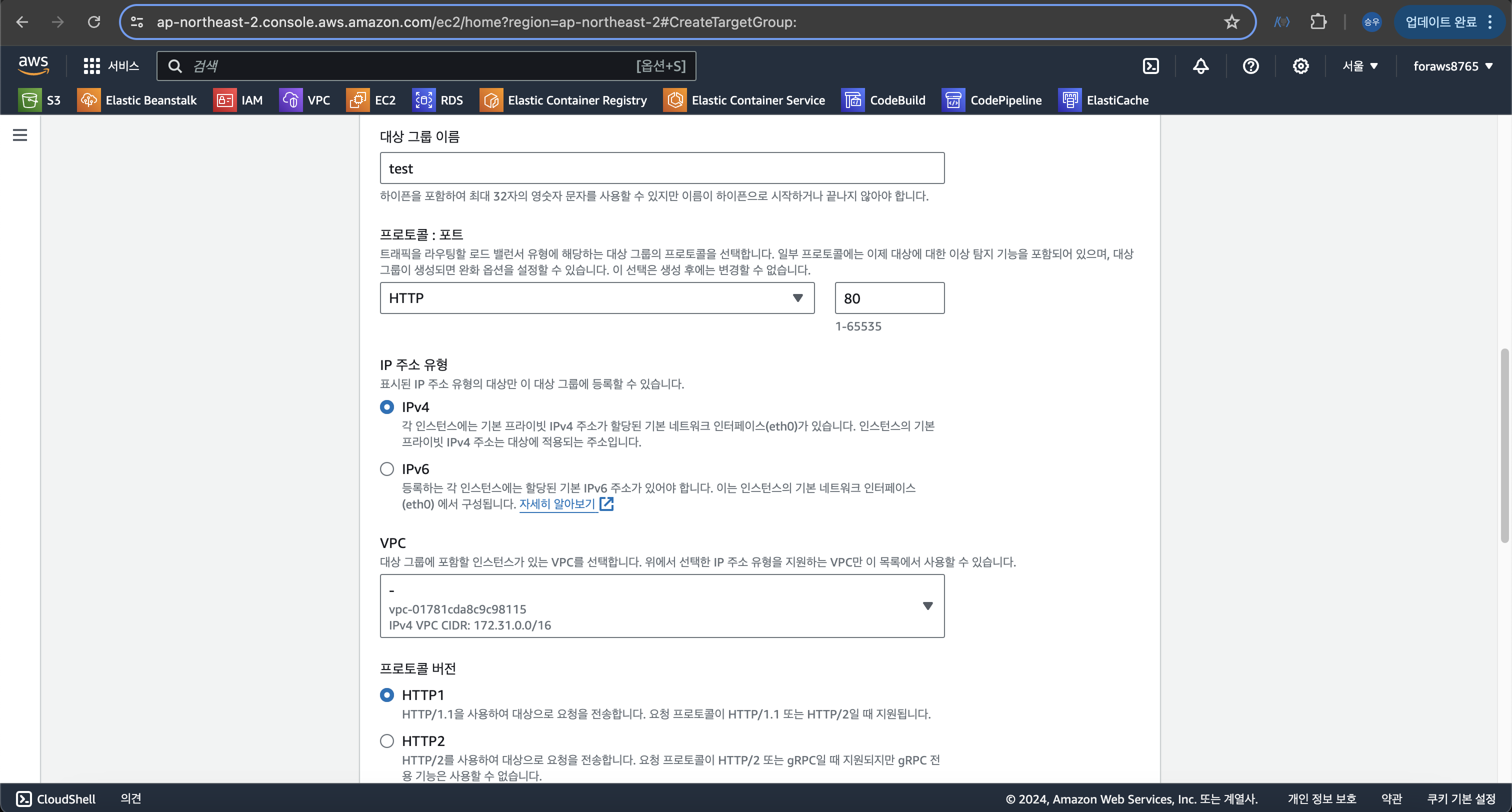Open the settings gear icon
Screen dimensions: 1512x812
[1300, 66]
